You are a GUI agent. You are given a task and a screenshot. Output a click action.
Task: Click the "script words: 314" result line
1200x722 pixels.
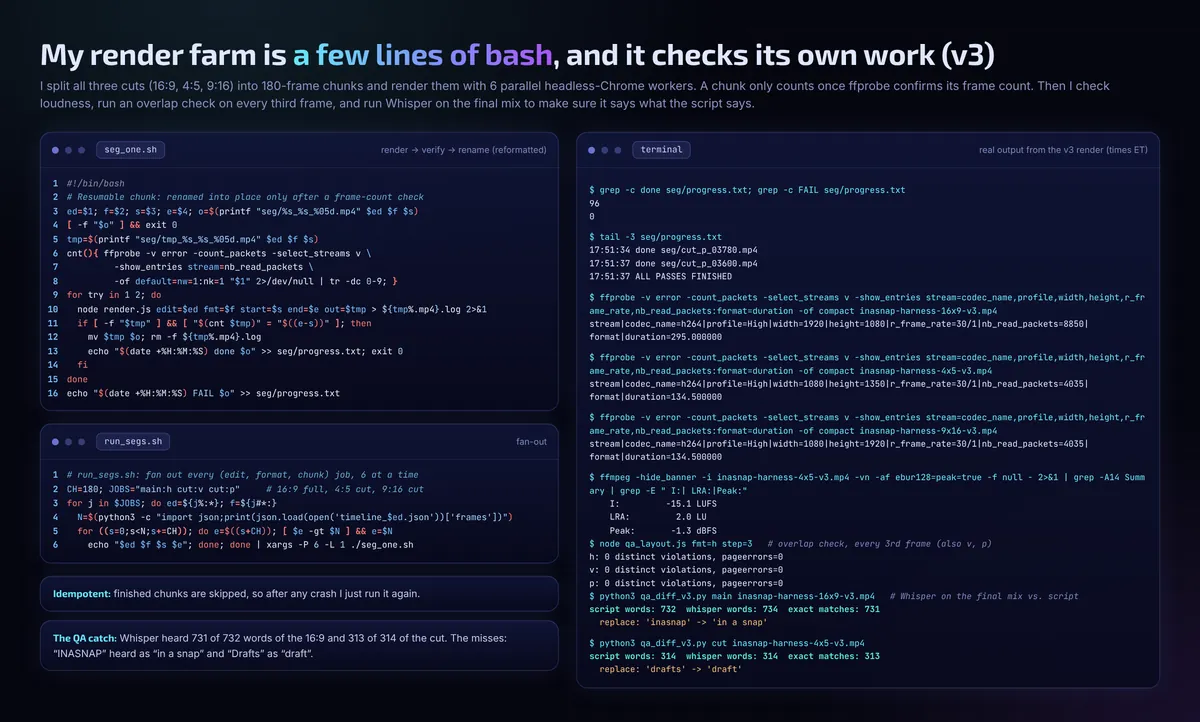(x=735, y=656)
